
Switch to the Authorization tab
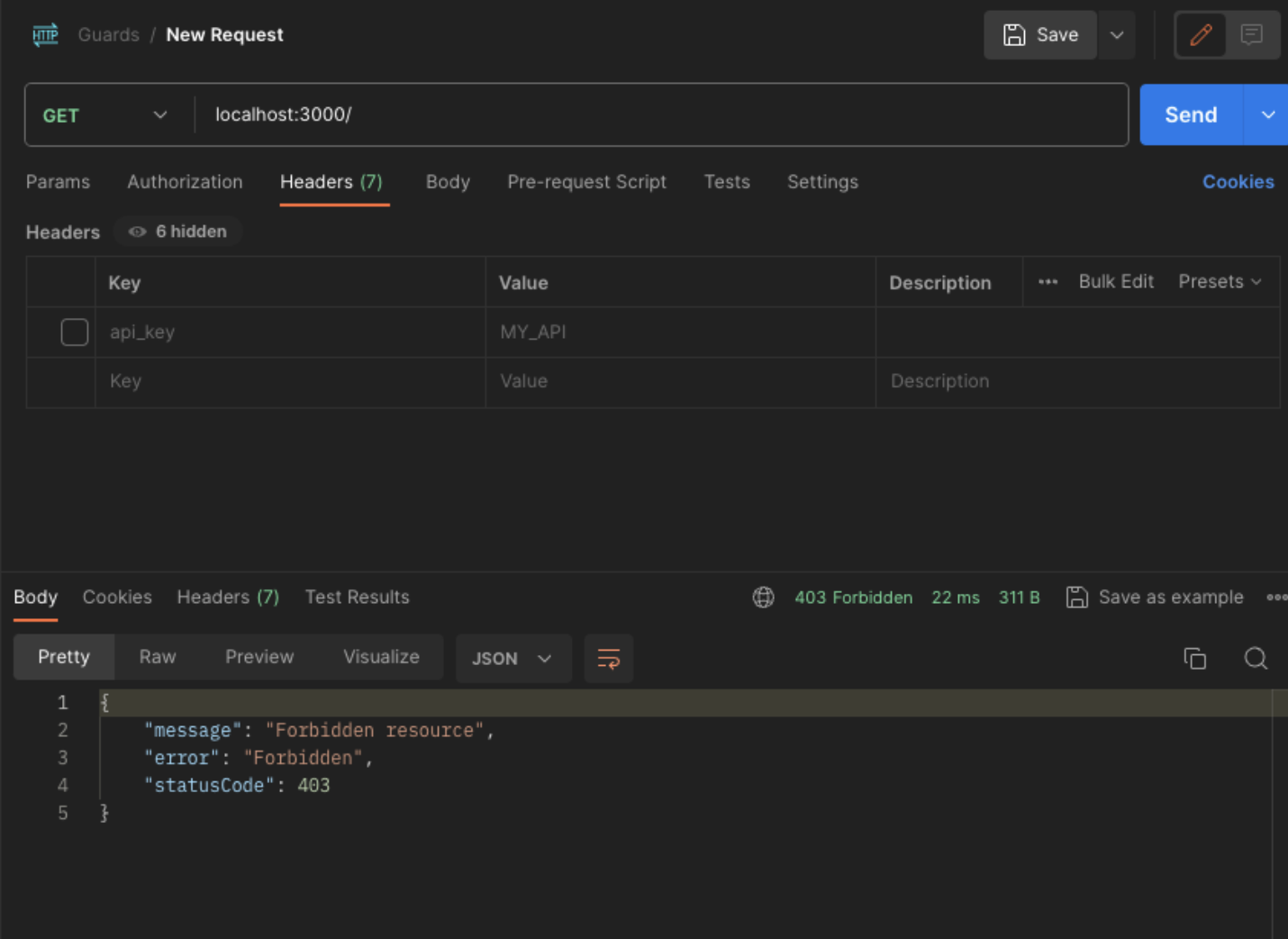pyautogui.click(x=185, y=182)
